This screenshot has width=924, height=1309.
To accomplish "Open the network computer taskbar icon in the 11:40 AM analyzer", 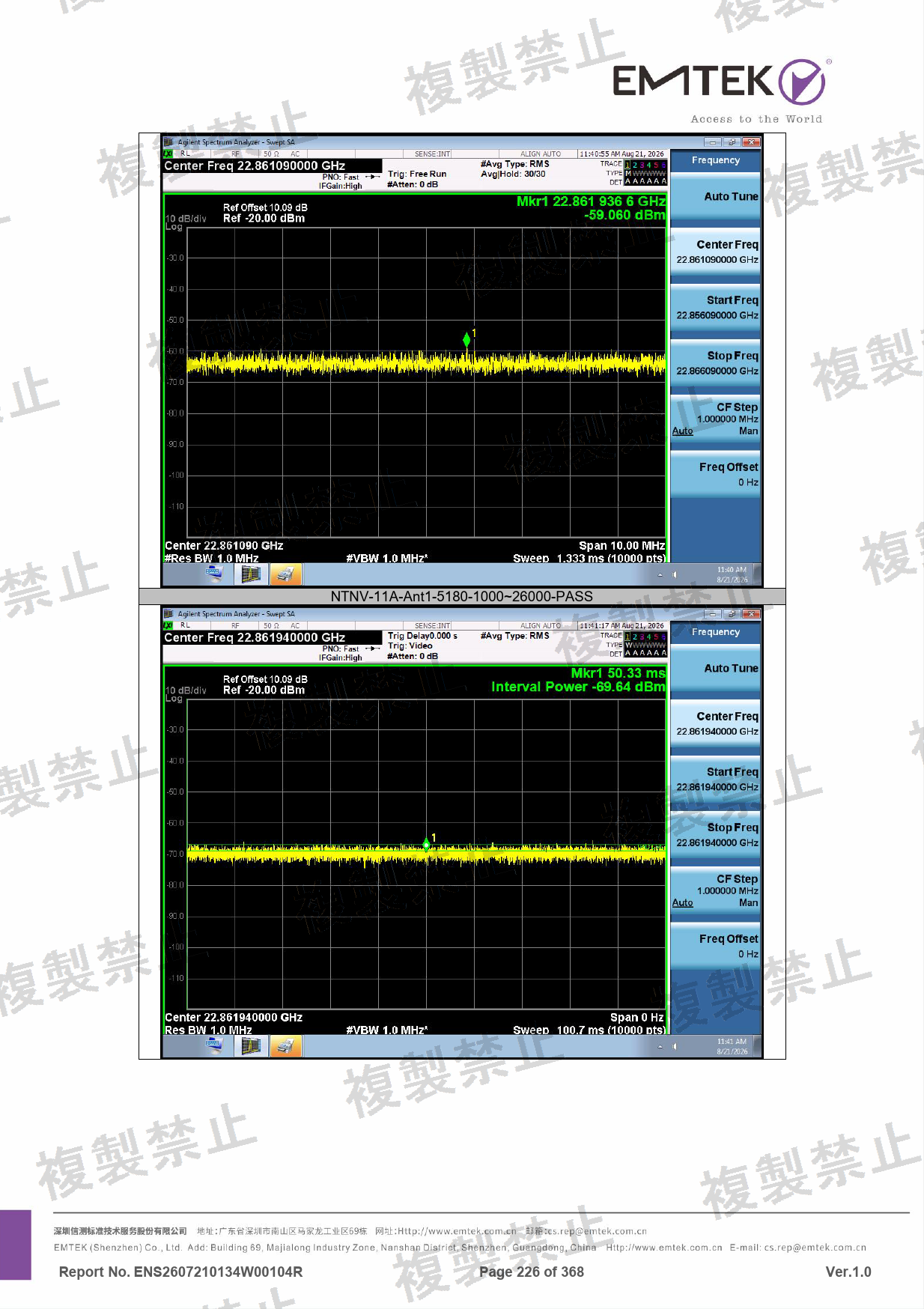I will tap(213, 574).
